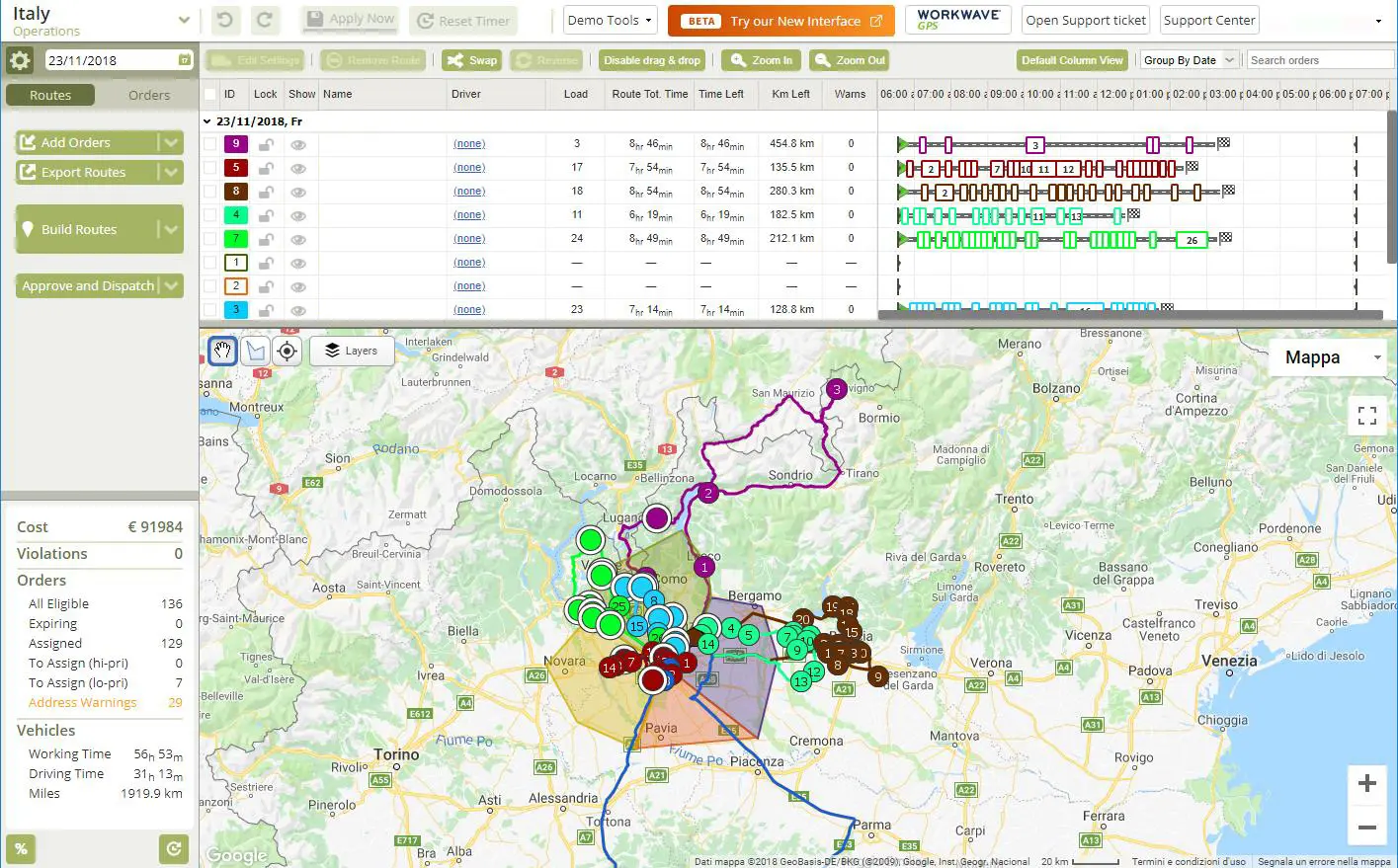The width and height of the screenshot is (1398, 868).
Task: Open driver (none) link for route 9
Action: pyautogui.click(x=469, y=144)
